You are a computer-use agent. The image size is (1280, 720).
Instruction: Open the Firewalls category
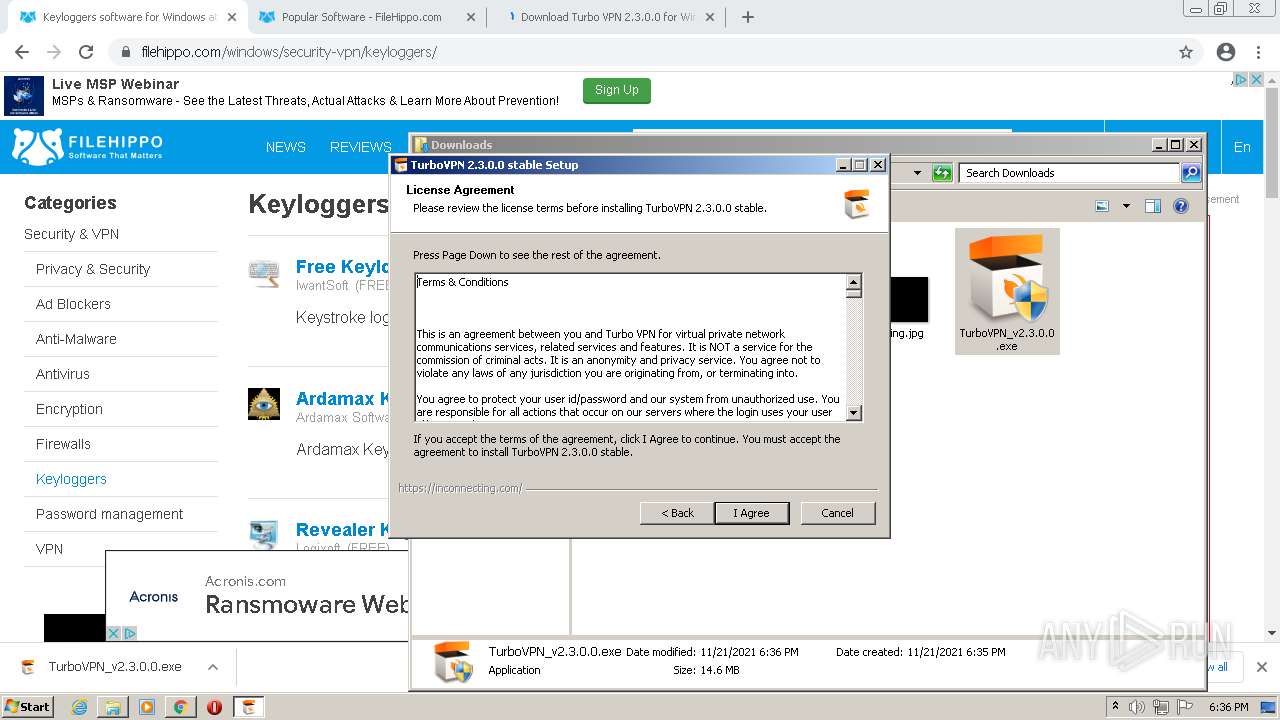click(63, 444)
